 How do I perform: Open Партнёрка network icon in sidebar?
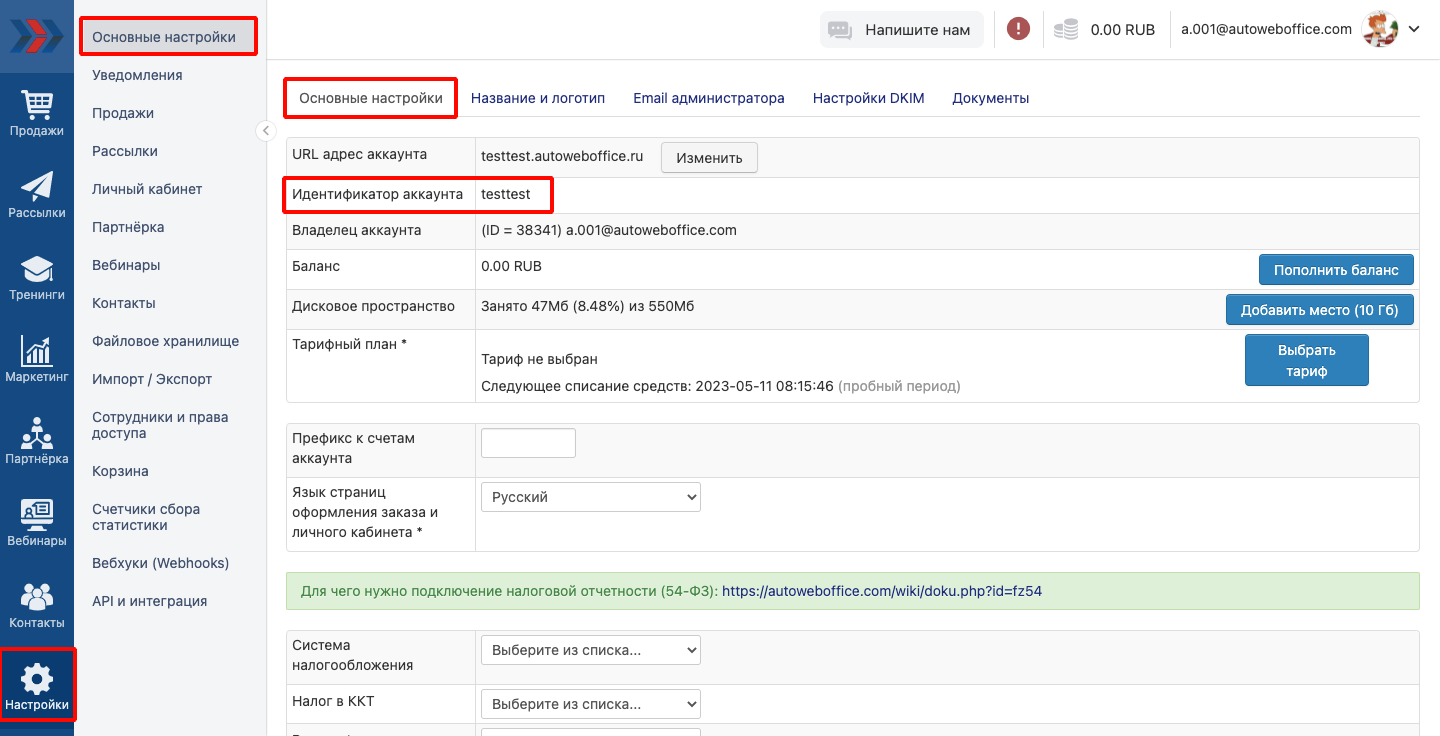[x=37, y=434]
